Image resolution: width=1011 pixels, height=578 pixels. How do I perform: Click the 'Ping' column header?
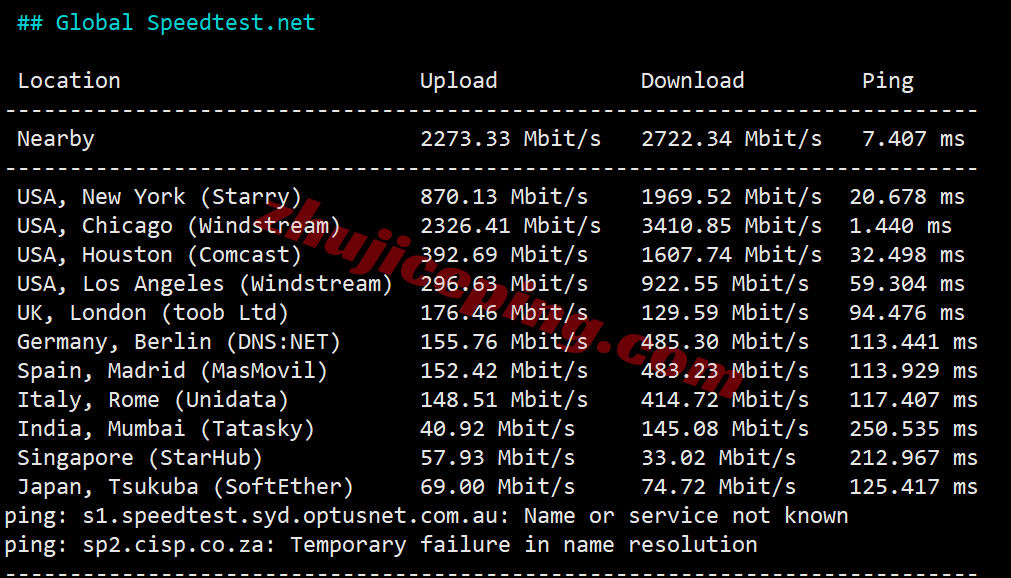pyautogui.click(x=888, y=81)
